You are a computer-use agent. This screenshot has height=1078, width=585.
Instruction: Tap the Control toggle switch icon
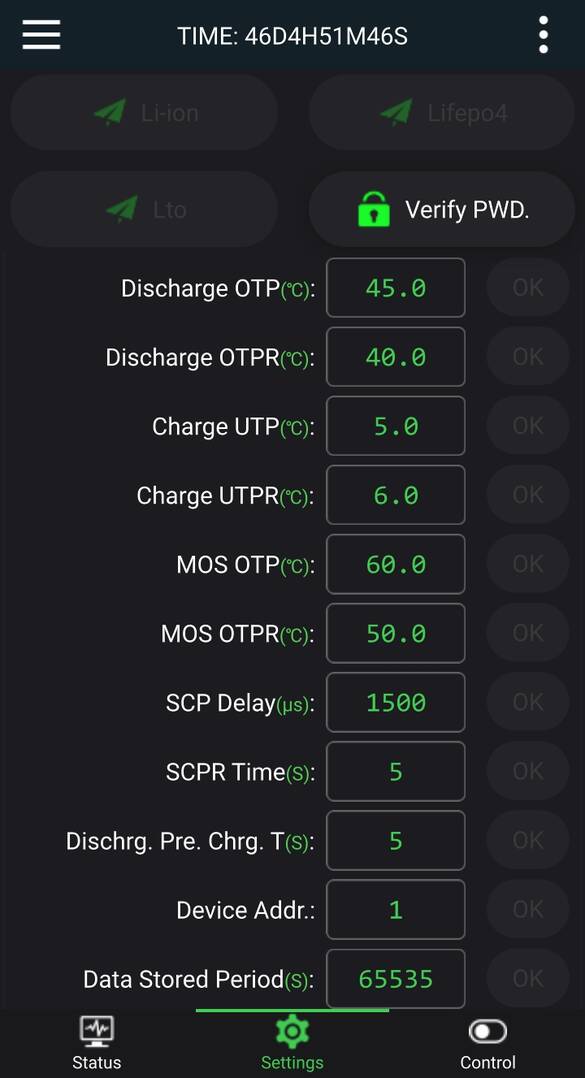point(487,1031)
